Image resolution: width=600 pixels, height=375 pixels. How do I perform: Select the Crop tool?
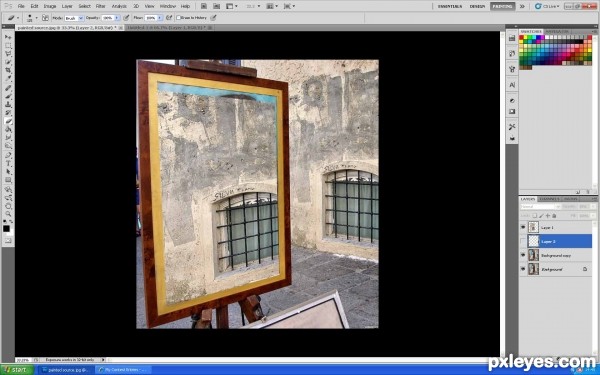(x=8, y=70)
